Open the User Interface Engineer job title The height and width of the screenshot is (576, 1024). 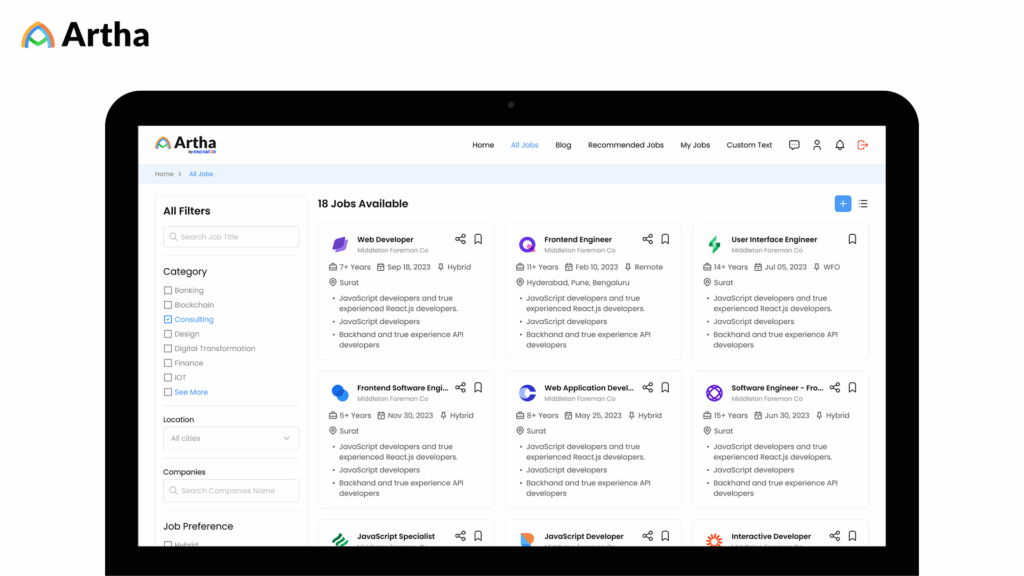774,240
